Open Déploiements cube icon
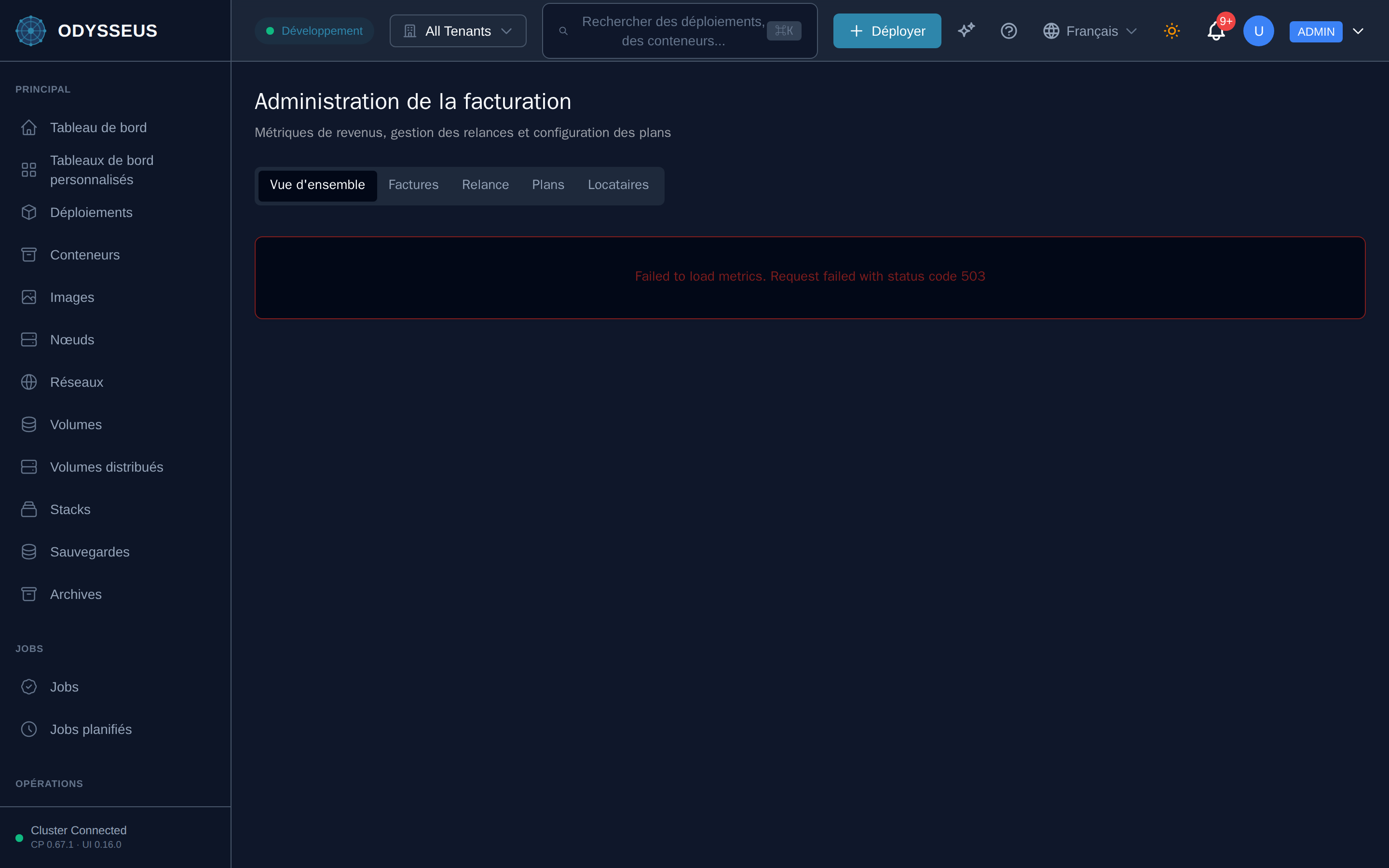This screenshot has height=868, width=1389. click(29, 212)
